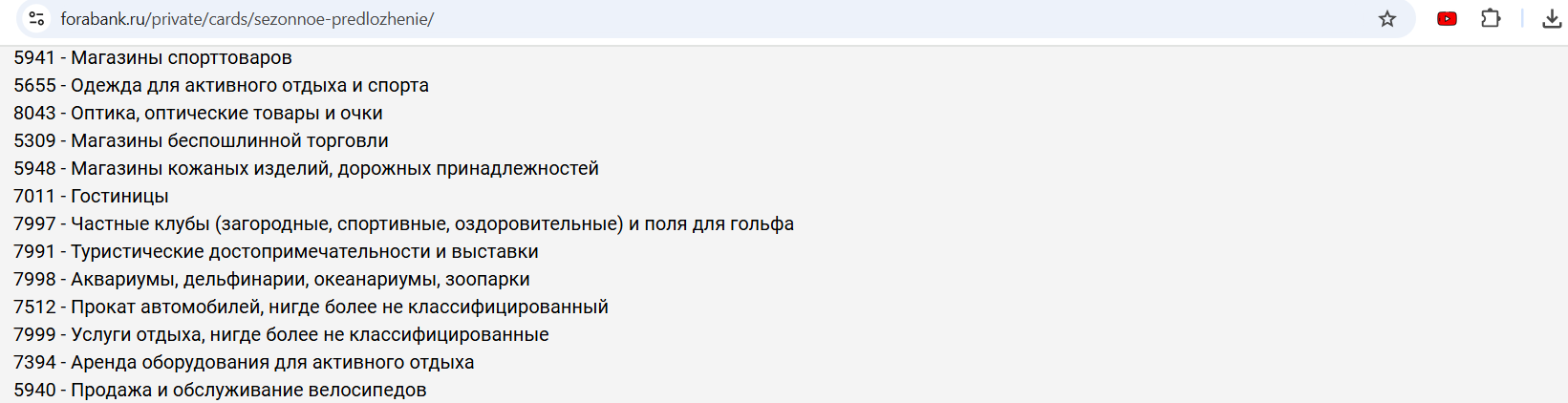Screen dimensions: 1568x403
Task: Select the 7011 - Гостиницы entry
Action: [91, 197]
